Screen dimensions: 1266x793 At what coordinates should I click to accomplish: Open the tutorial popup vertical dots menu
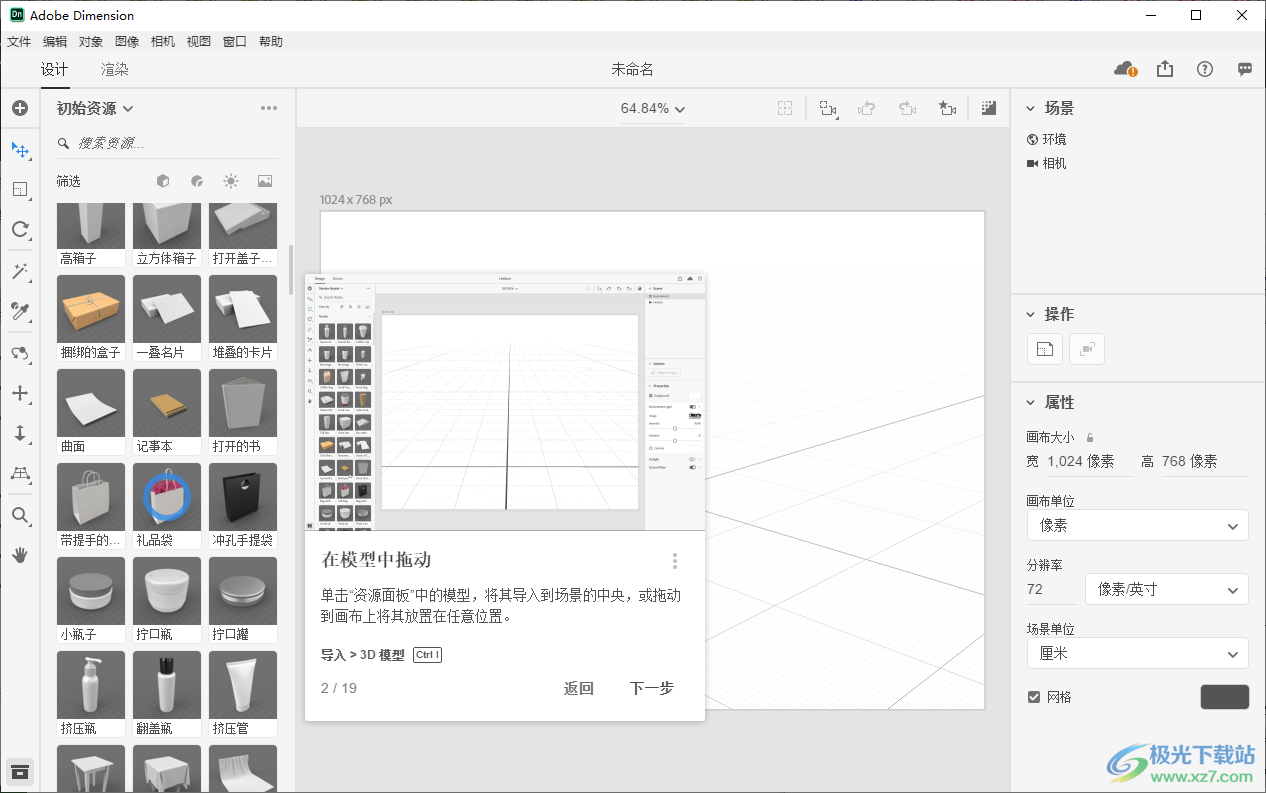point(675,560)
